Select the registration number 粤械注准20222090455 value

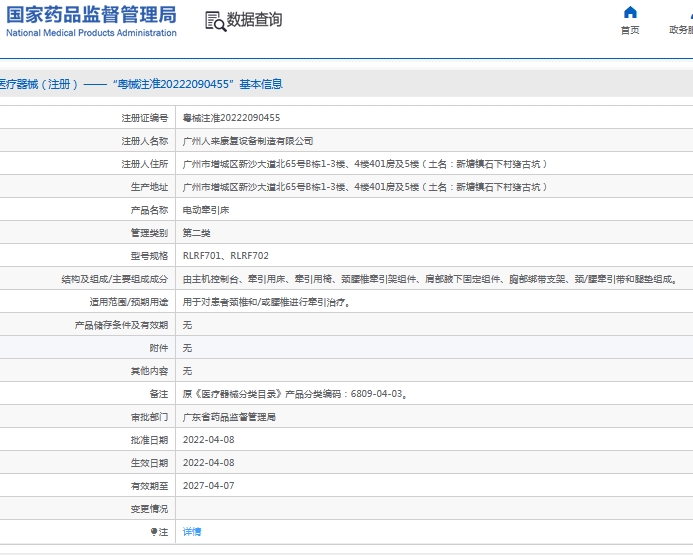point(231,118)
